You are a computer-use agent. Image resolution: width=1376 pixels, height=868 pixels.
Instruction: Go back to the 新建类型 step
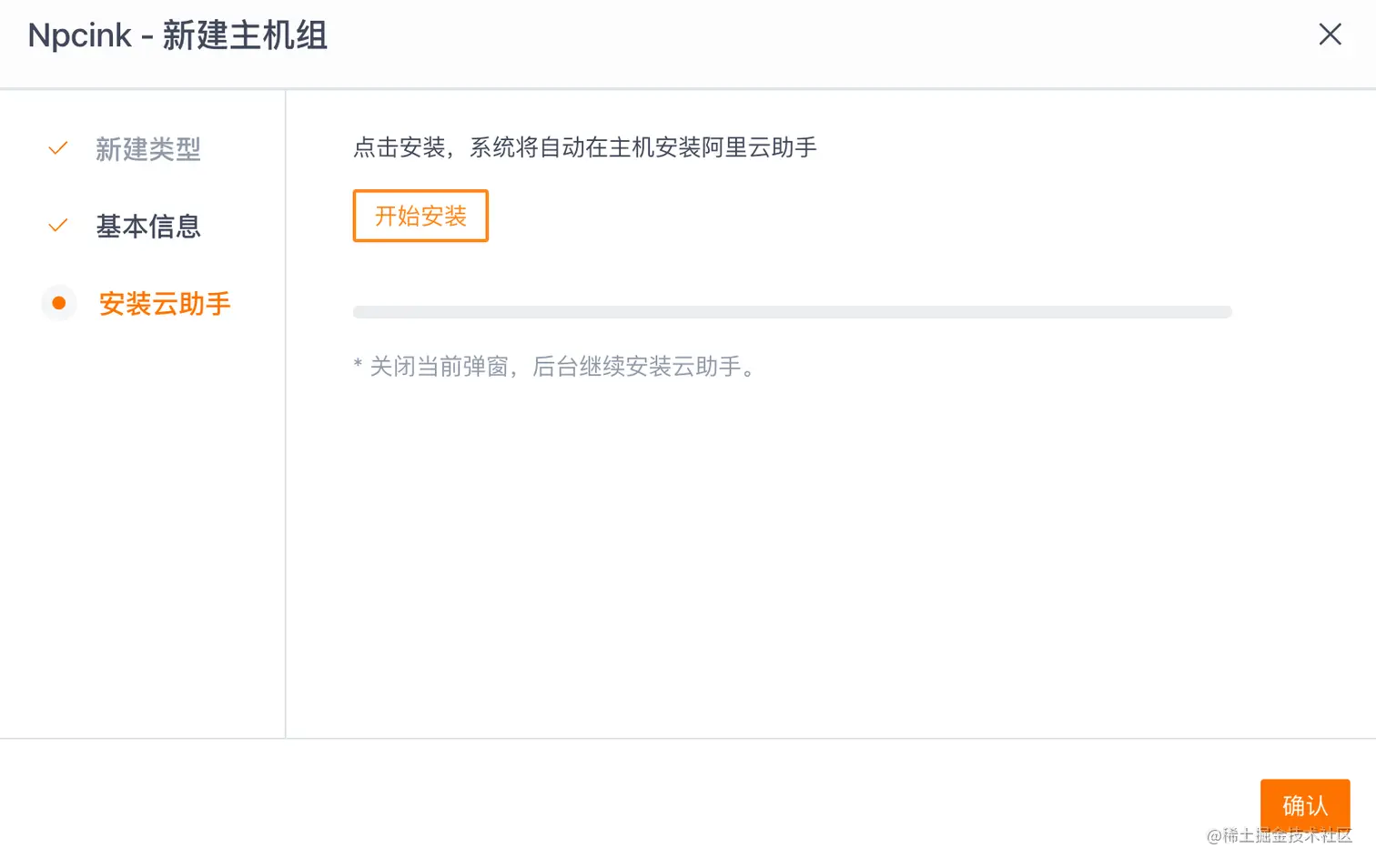(x=147, y=149)
